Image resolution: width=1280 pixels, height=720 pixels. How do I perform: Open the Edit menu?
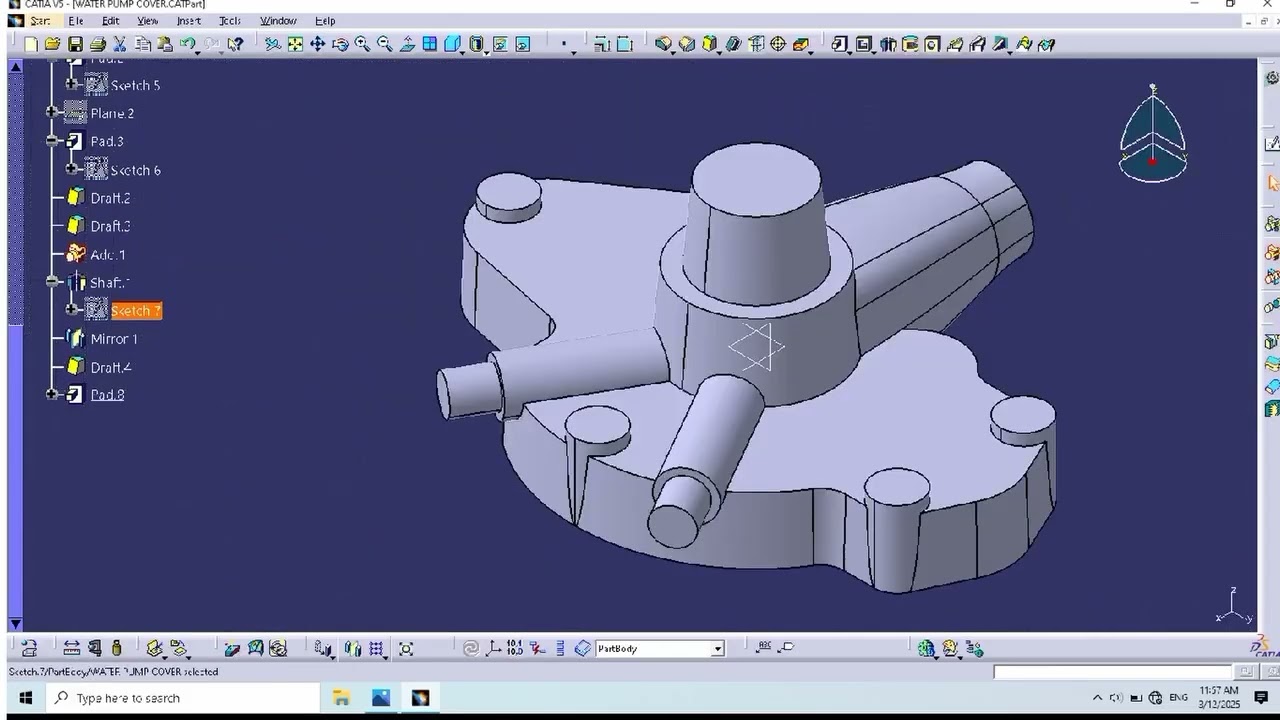click(x=111, y=21)
